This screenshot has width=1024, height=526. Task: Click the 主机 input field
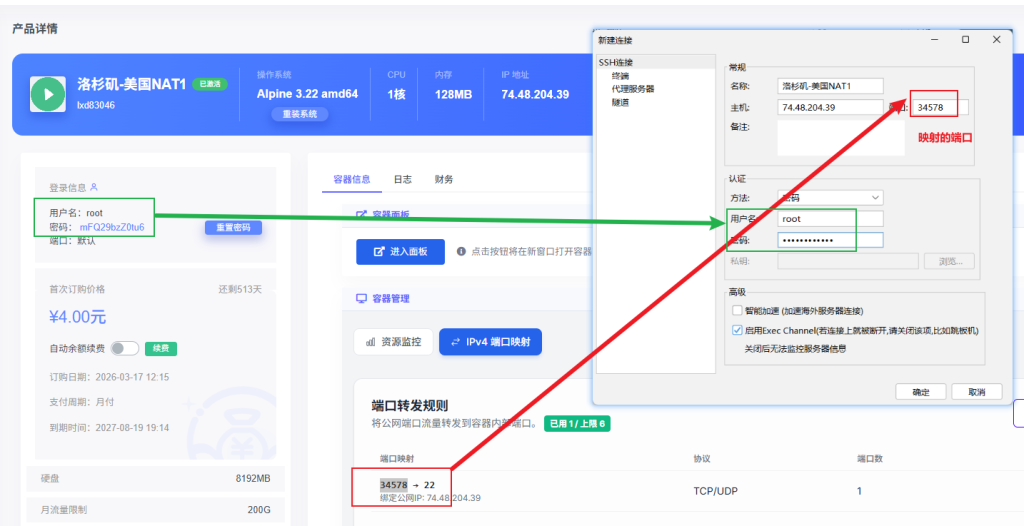click(x=830, y=107)
